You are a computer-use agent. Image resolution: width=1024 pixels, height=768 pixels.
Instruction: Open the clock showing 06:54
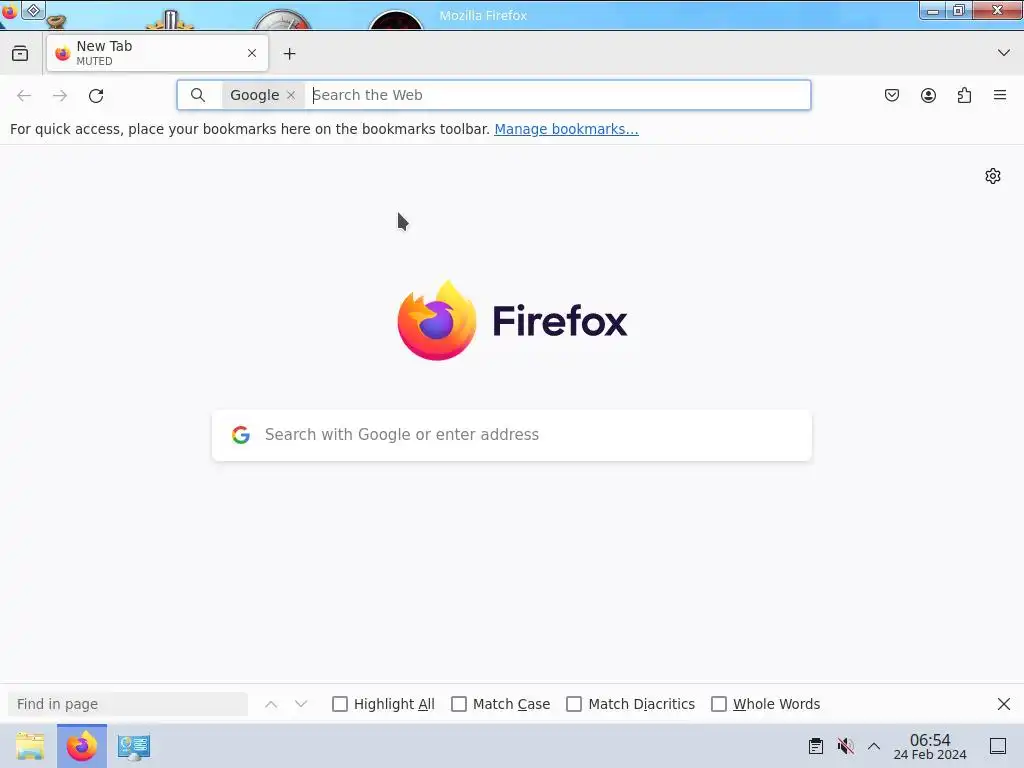(930, 746)
